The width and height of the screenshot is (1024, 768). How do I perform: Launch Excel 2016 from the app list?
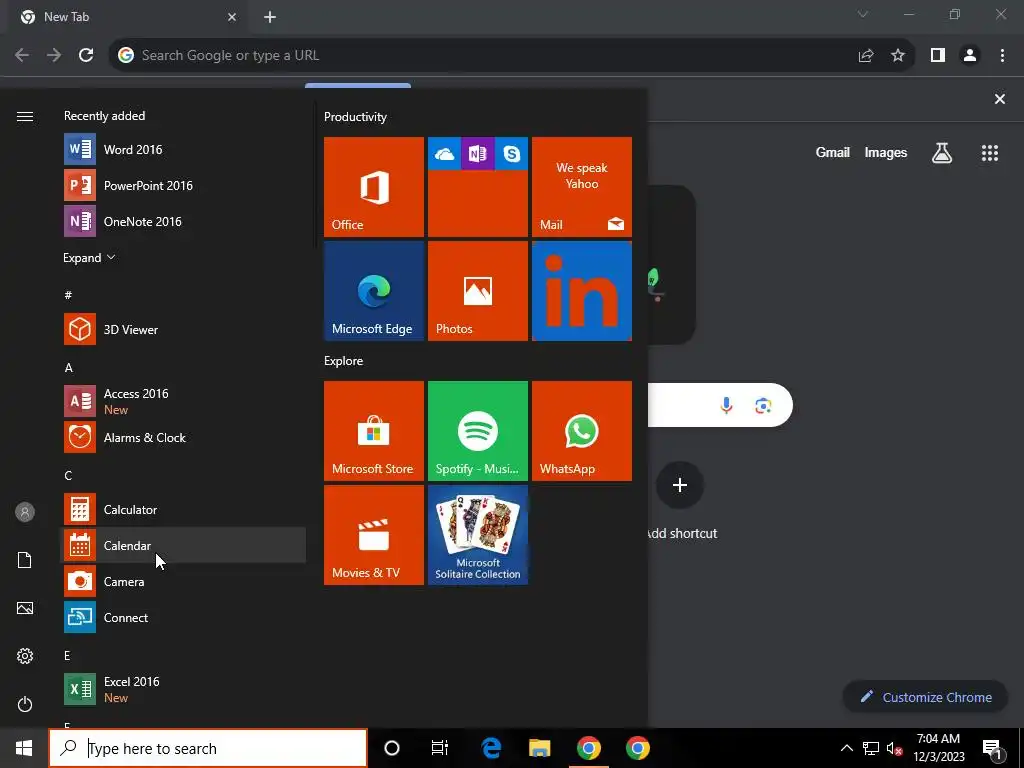coord(183,689)
